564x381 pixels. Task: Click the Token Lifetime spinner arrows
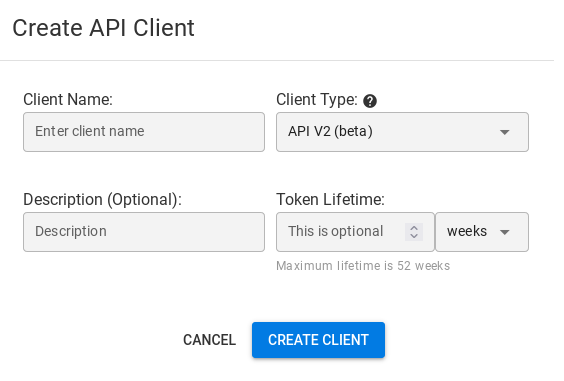point(414,232)
